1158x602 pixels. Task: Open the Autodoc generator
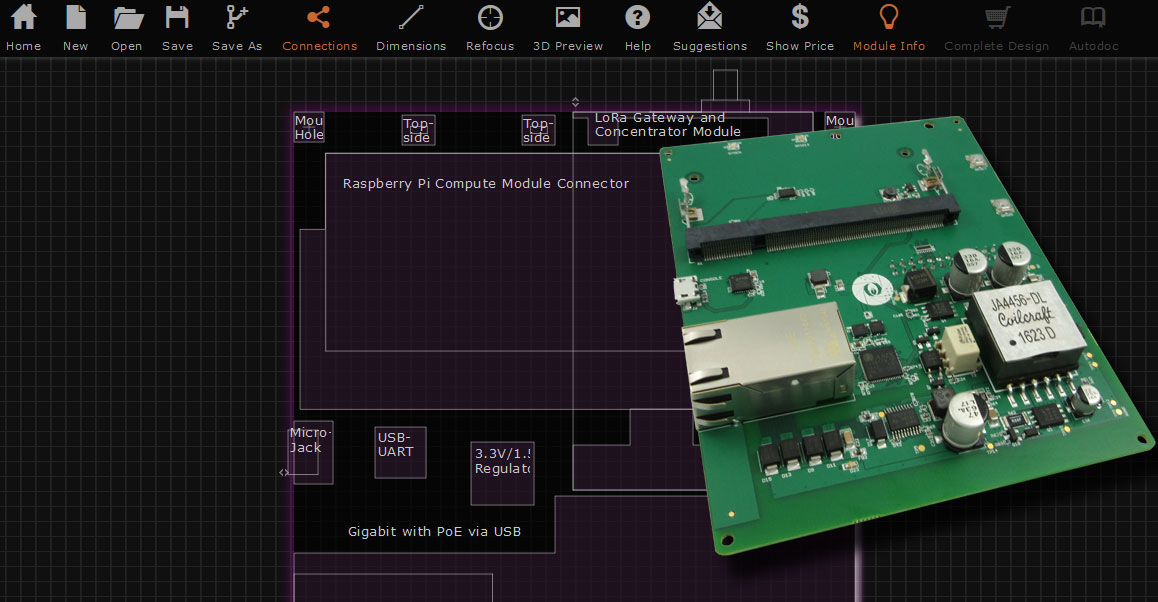coord(1092,26)
